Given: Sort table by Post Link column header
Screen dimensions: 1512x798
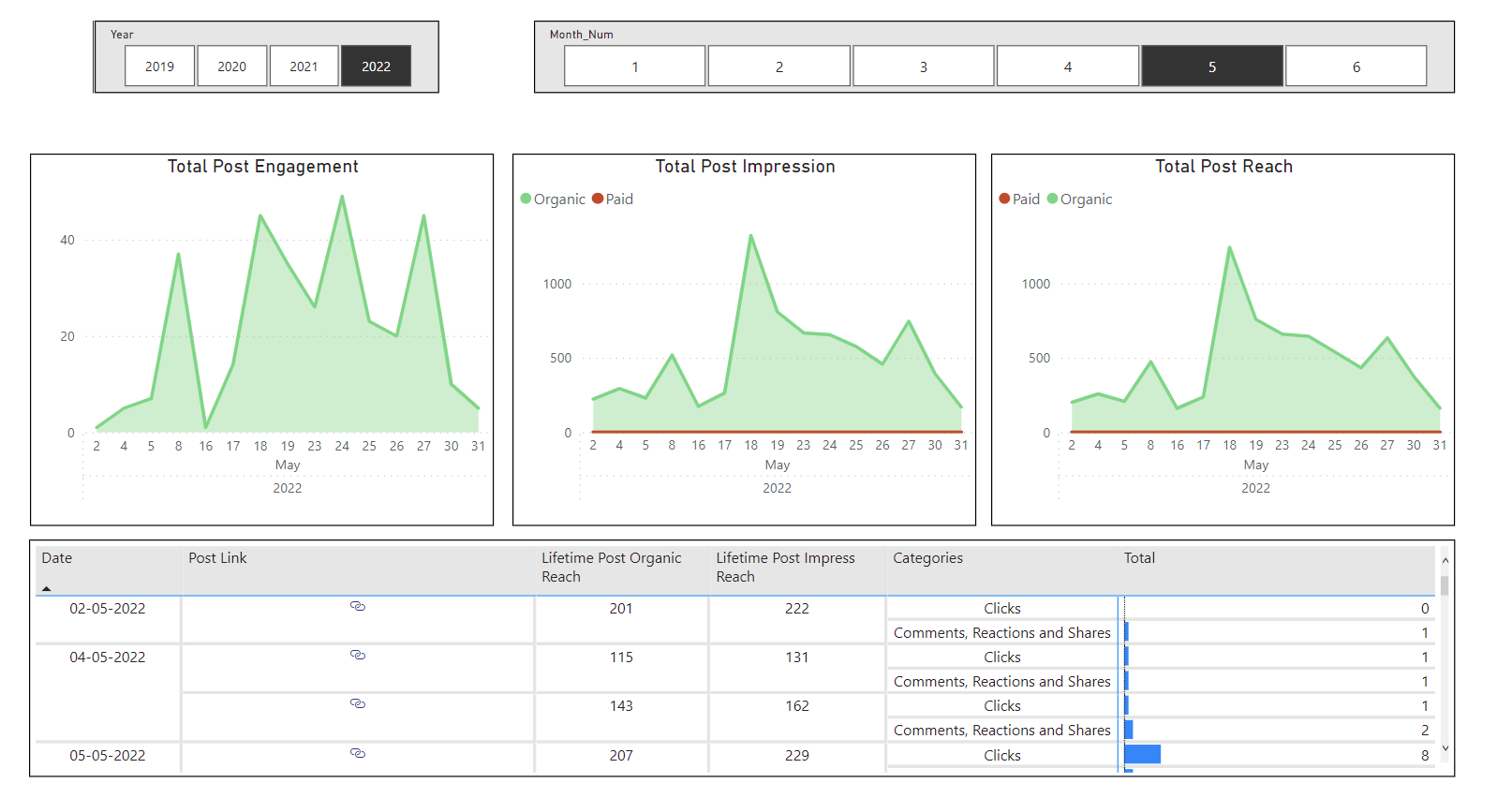Looking at the screenshot, I should click(x=217, y=558).
